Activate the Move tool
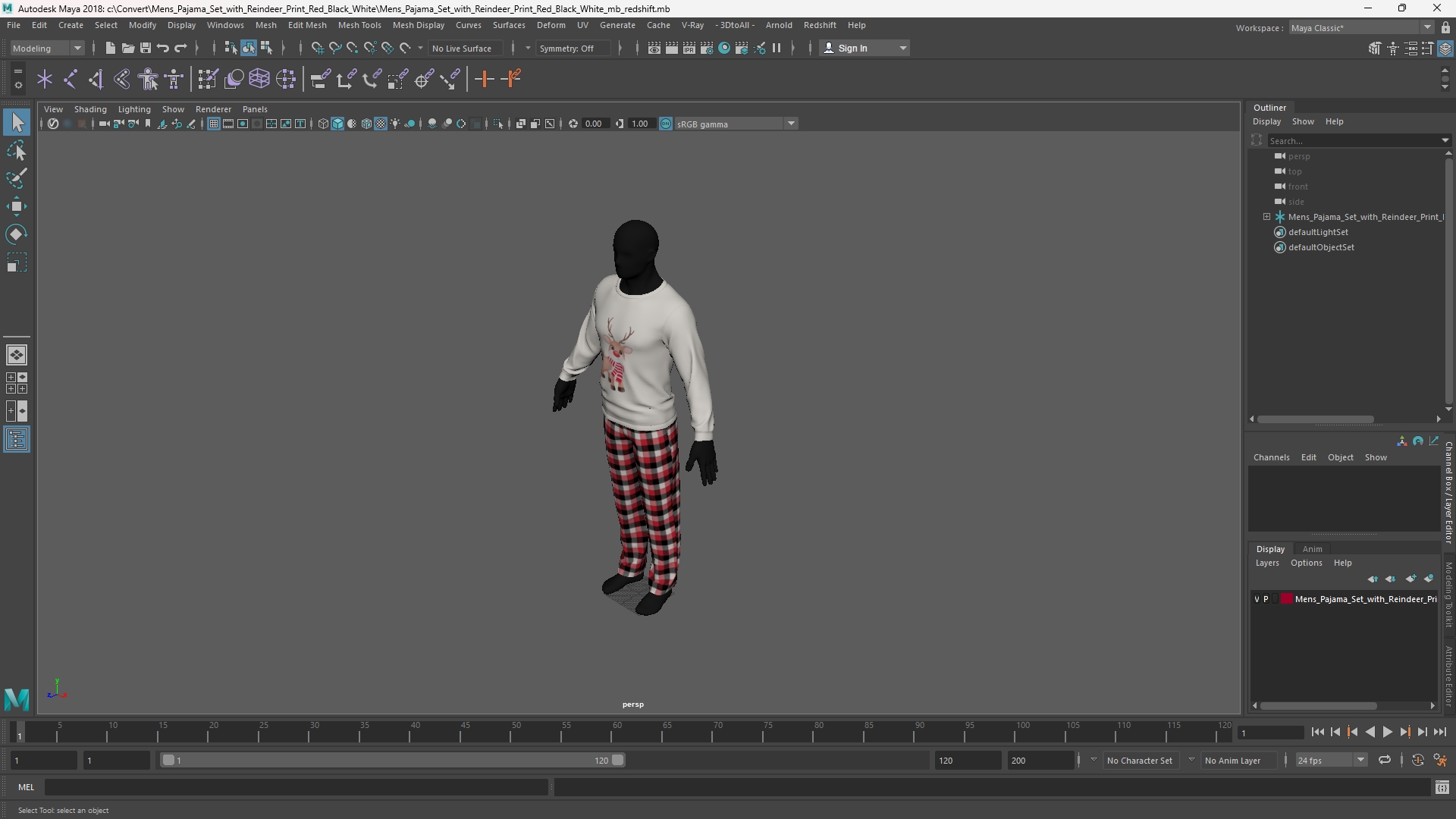1456x819 pixels. [x=17, y=206]
